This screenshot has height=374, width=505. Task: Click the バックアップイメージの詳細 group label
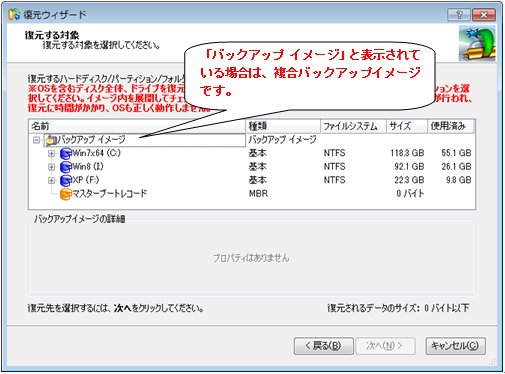click(80, 219)
